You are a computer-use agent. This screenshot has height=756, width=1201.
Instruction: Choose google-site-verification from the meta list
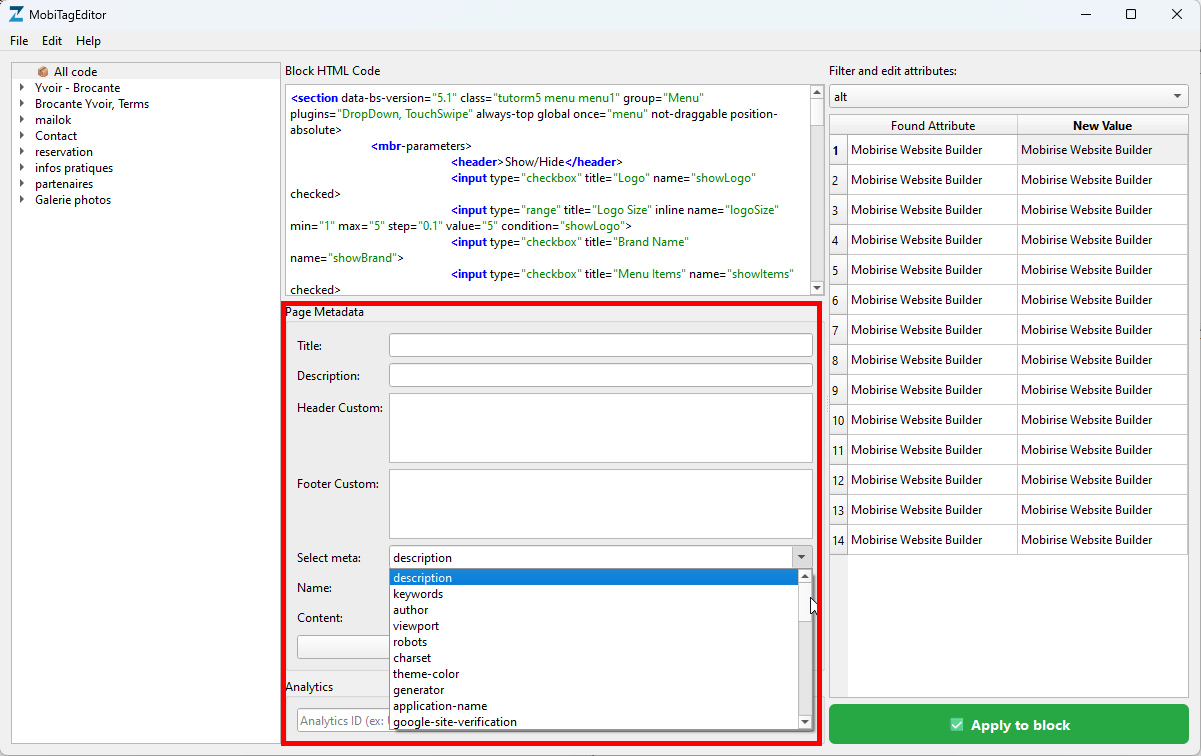click(x=594, y=722)
